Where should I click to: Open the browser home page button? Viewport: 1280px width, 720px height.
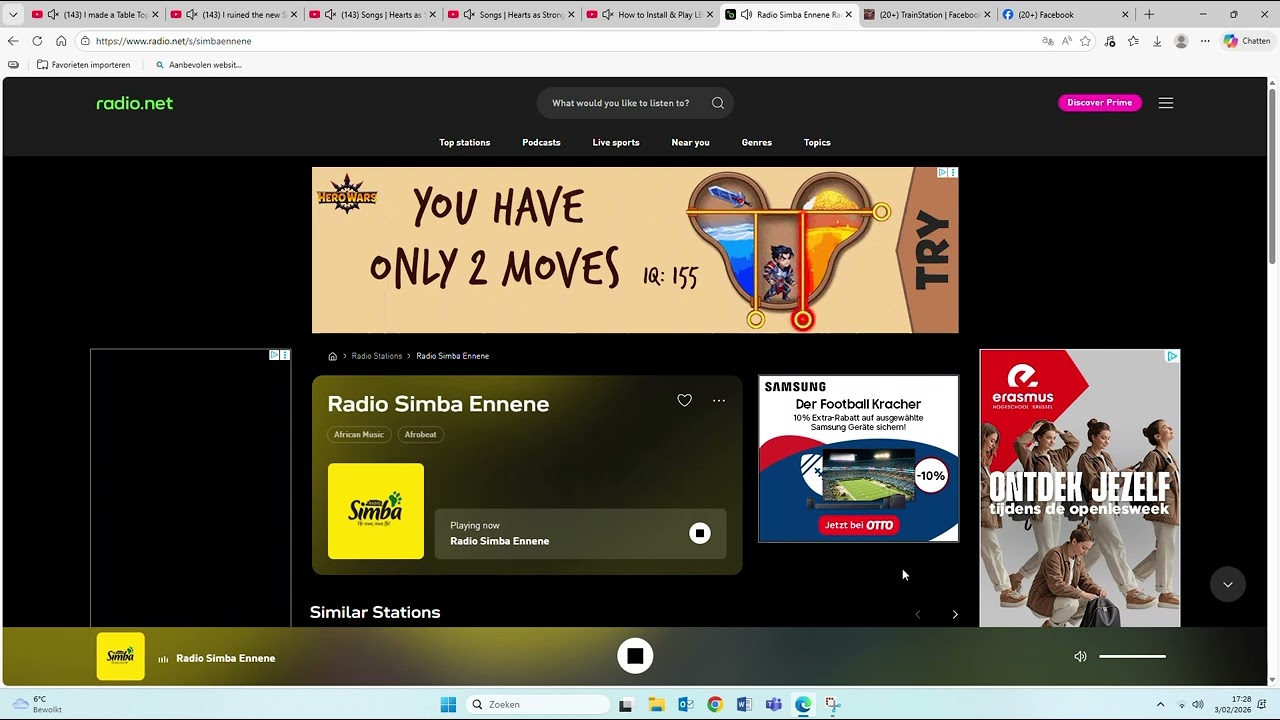pyautogui.click(x=61, y=41)
